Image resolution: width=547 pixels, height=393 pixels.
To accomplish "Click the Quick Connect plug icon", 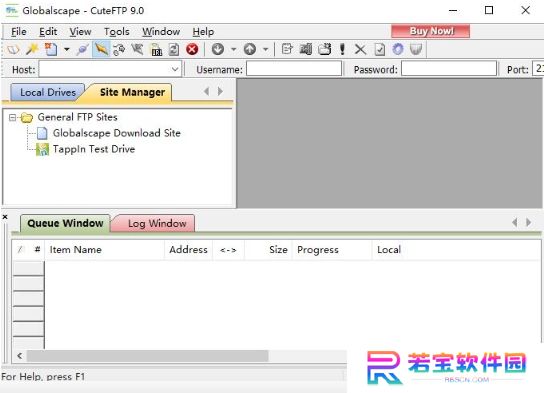I will pyautogui.click(x=83, y=50).
